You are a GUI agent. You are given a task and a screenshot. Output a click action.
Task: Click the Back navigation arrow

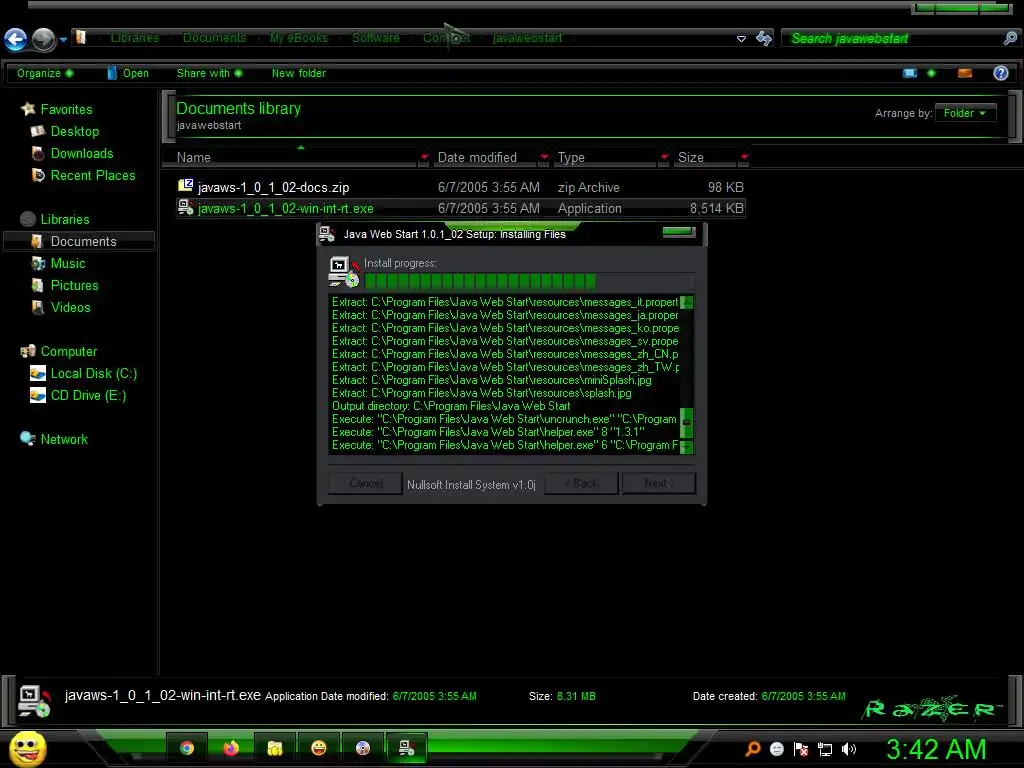pos(16,40)
